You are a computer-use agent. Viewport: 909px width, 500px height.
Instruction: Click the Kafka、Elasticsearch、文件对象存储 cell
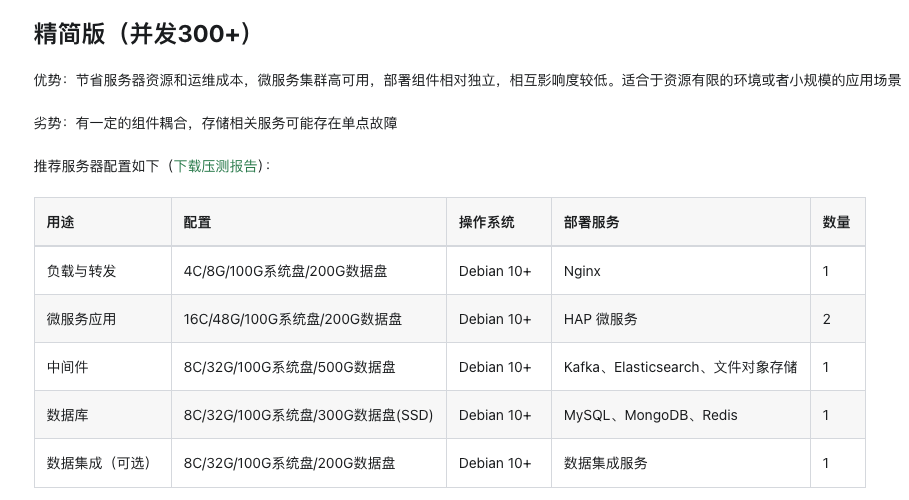click(x=680, y=367)
